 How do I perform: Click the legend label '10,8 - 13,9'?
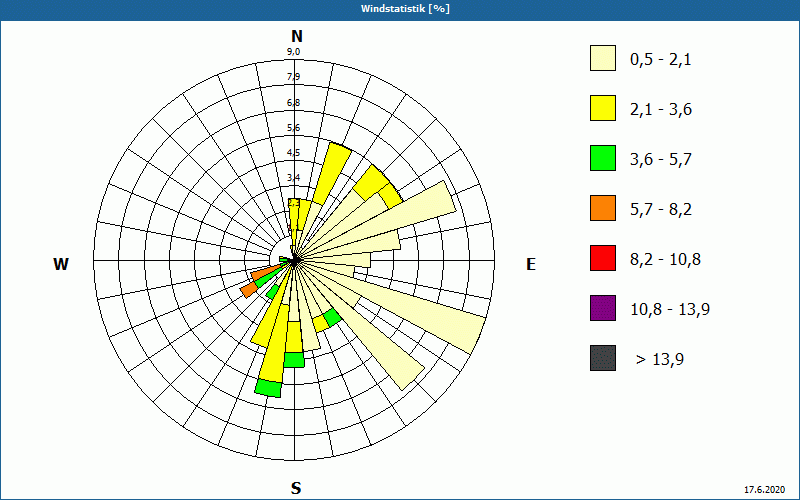[x=670, y=310]
